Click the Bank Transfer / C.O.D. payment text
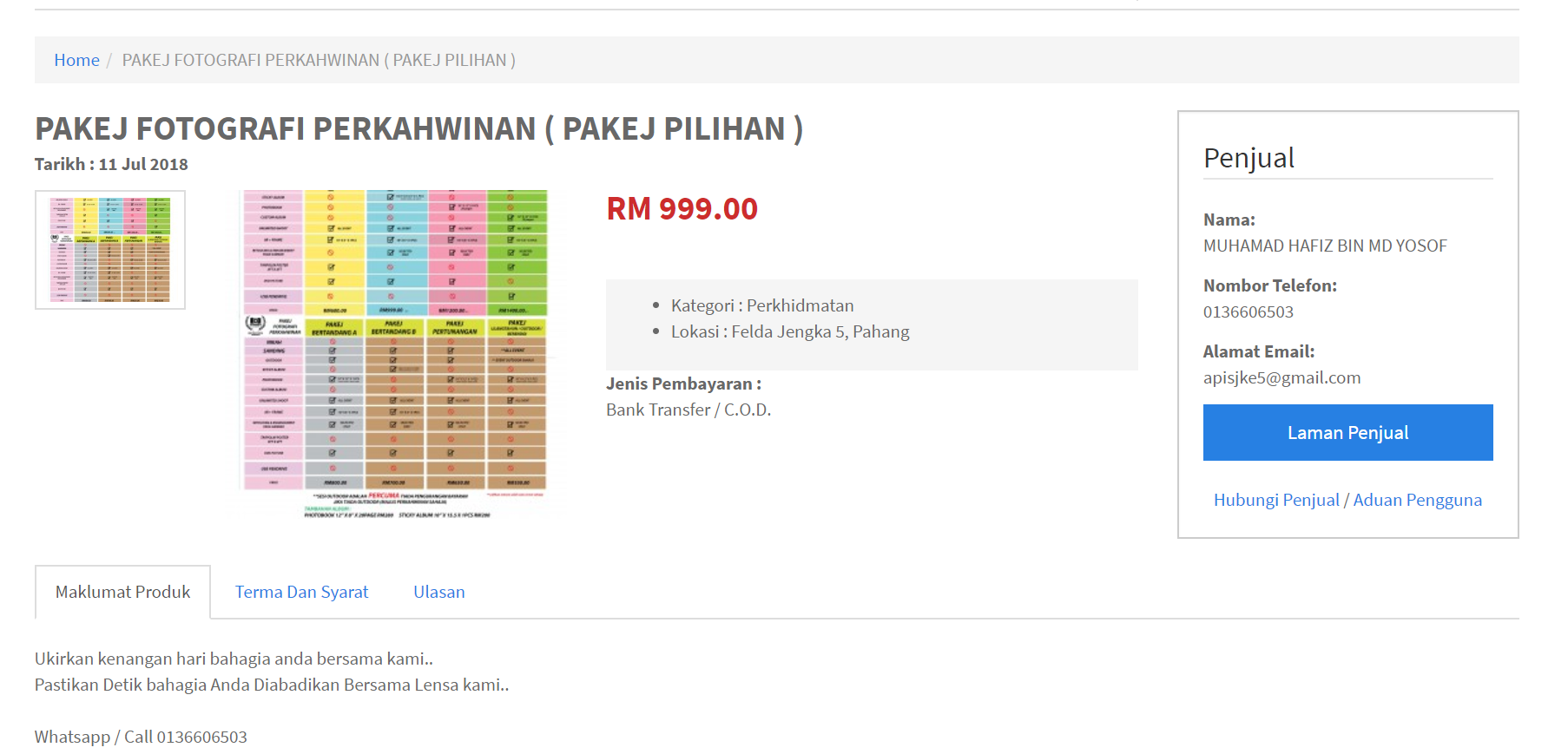The image size is (1568, 754). [688, 410]
